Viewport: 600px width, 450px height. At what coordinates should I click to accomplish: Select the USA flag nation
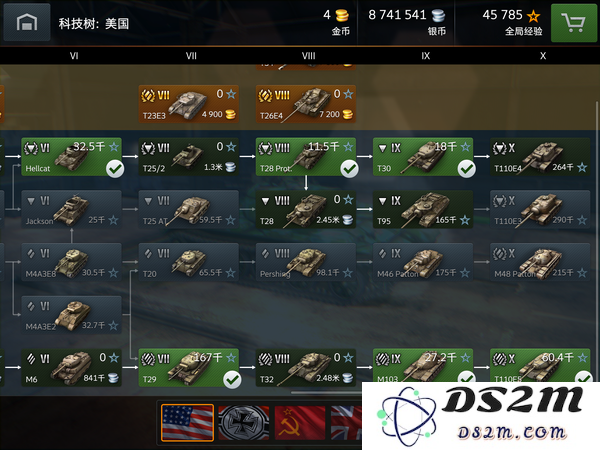coord(187,422)
